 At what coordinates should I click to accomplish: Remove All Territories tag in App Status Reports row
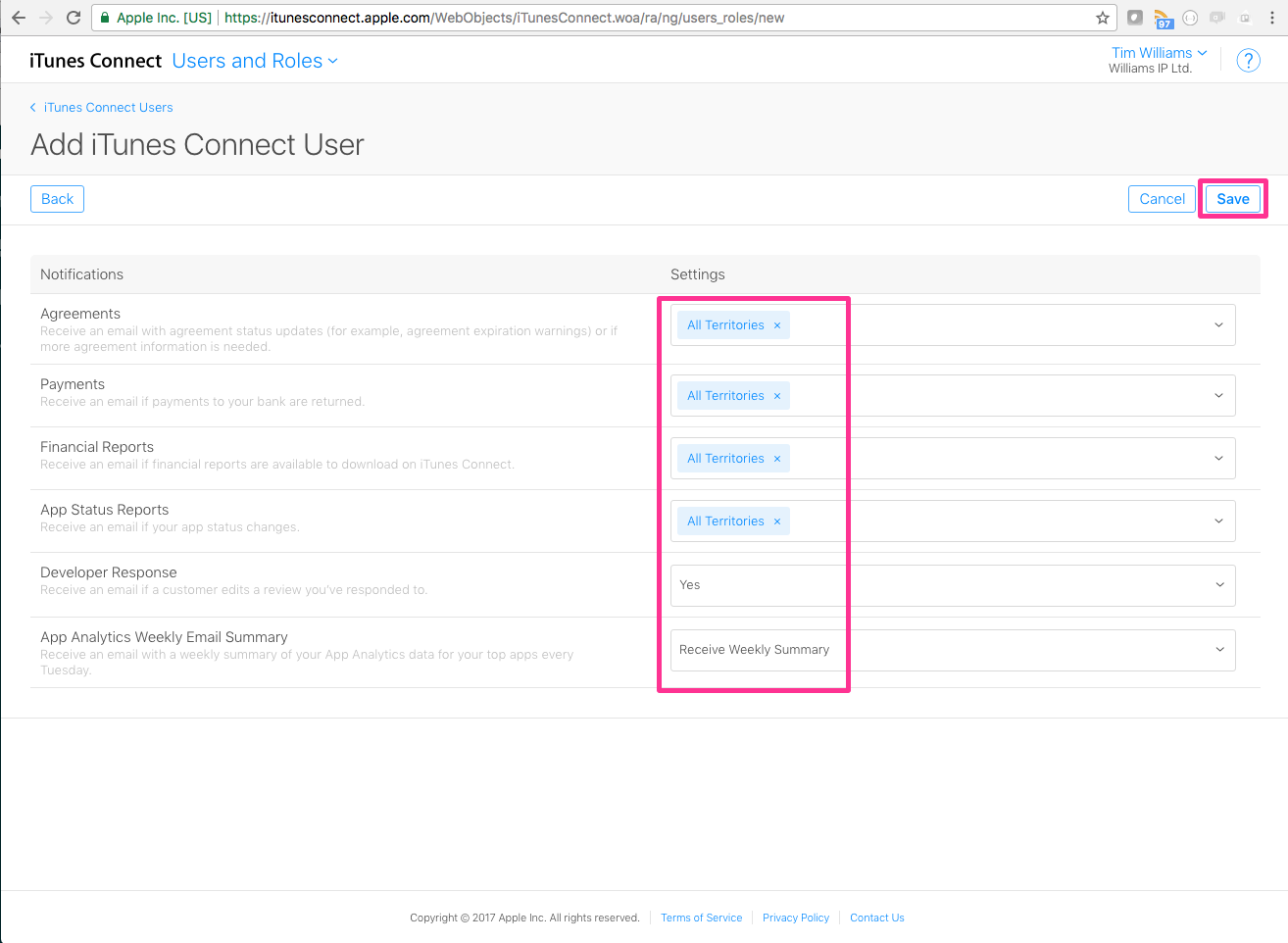[777, 521]
